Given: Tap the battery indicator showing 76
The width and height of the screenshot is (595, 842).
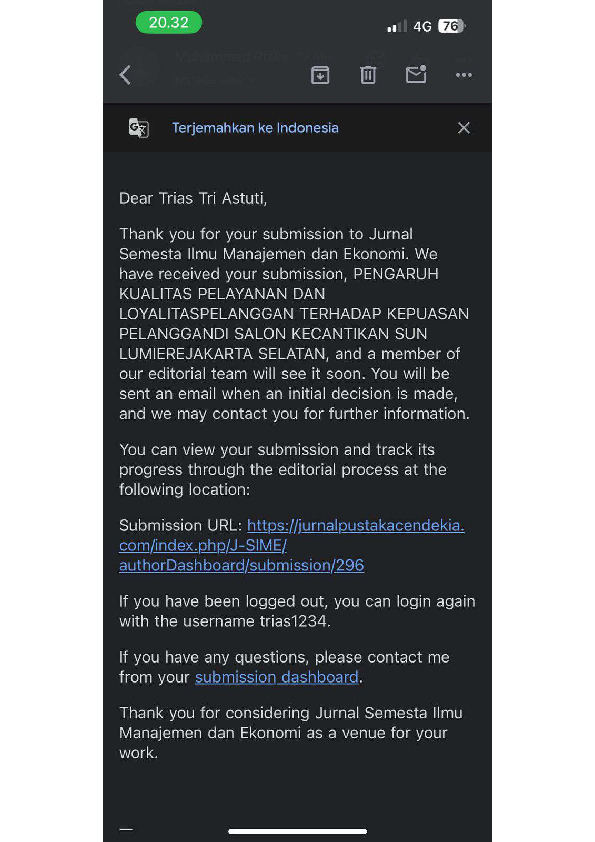Looking at the screenshot, I should [x=452, y=26].
